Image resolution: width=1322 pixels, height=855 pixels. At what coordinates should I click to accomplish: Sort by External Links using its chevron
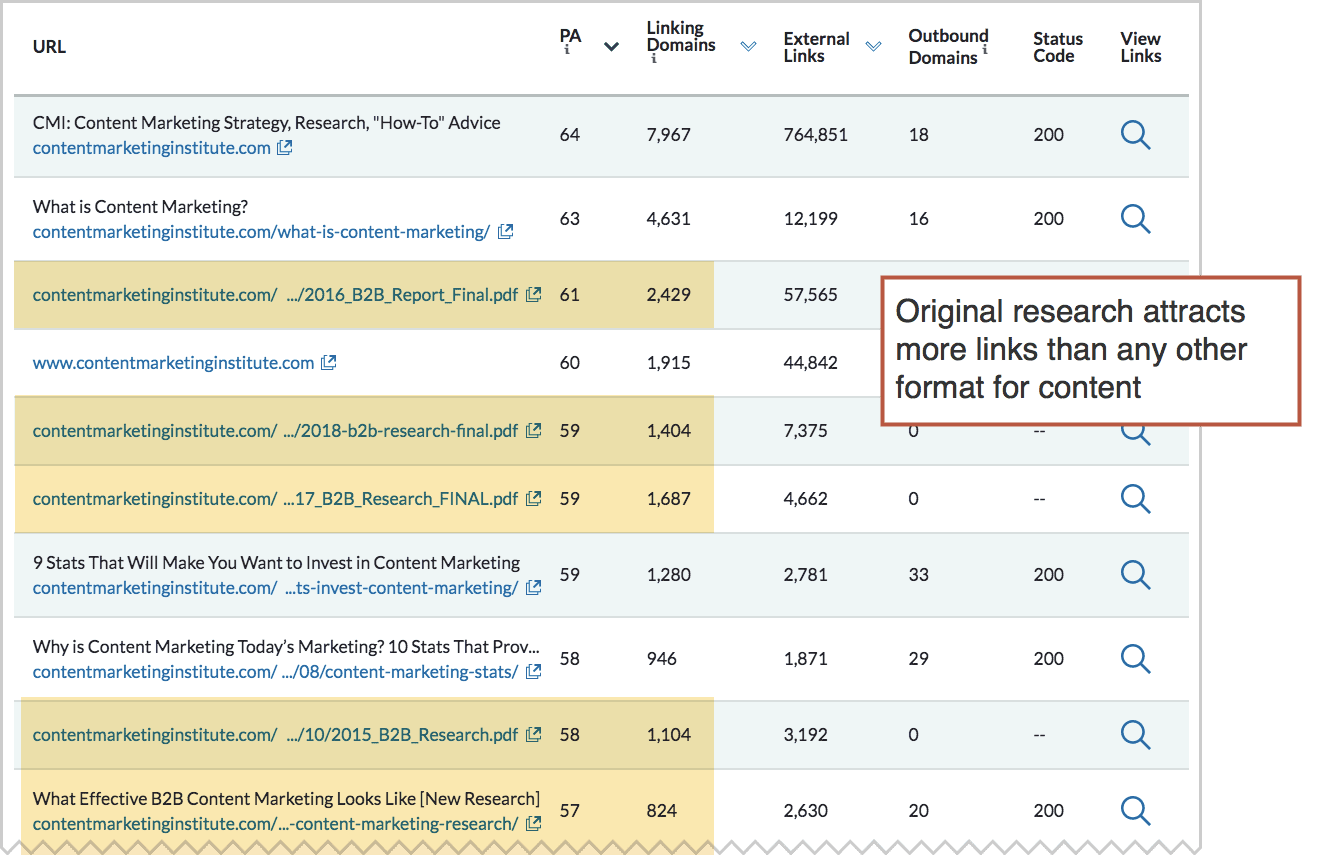pos(873,47)
